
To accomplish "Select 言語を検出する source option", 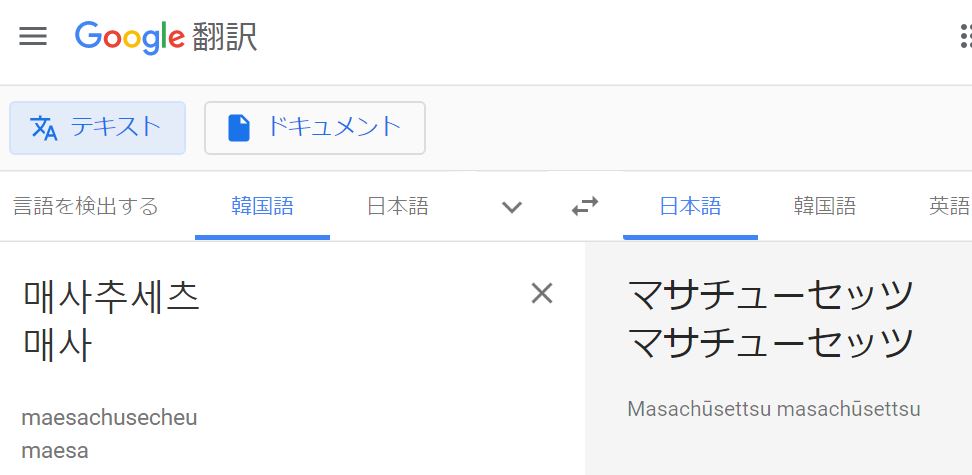I will tap(85, 207).
